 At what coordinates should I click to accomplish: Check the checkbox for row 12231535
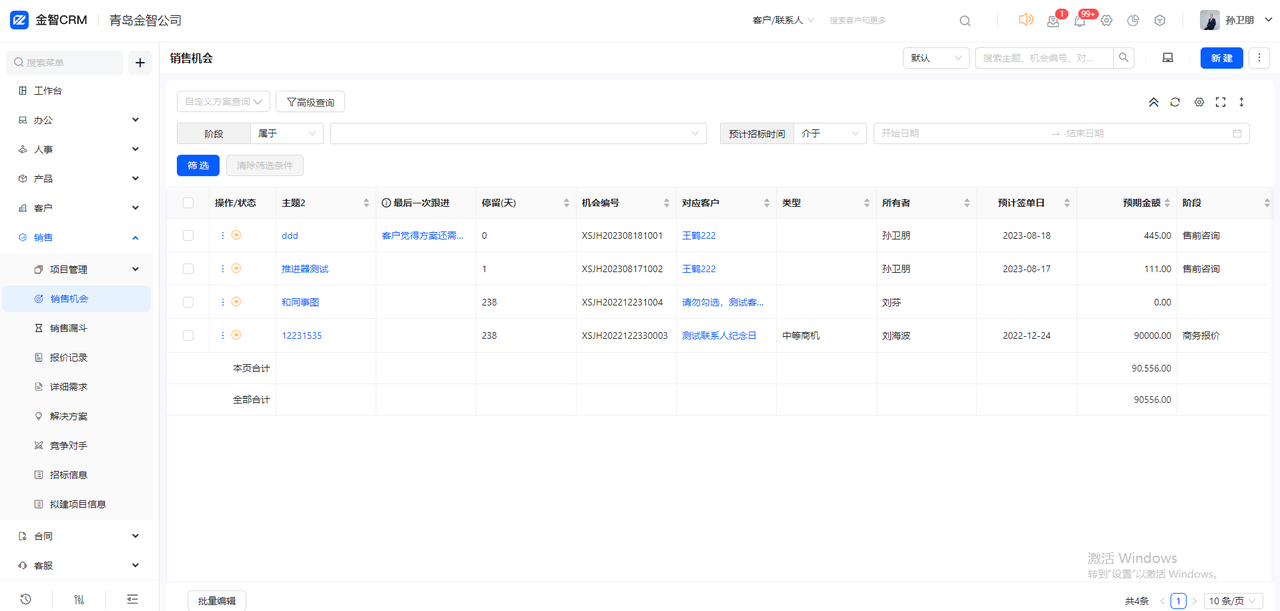click(x=188, y=336)
